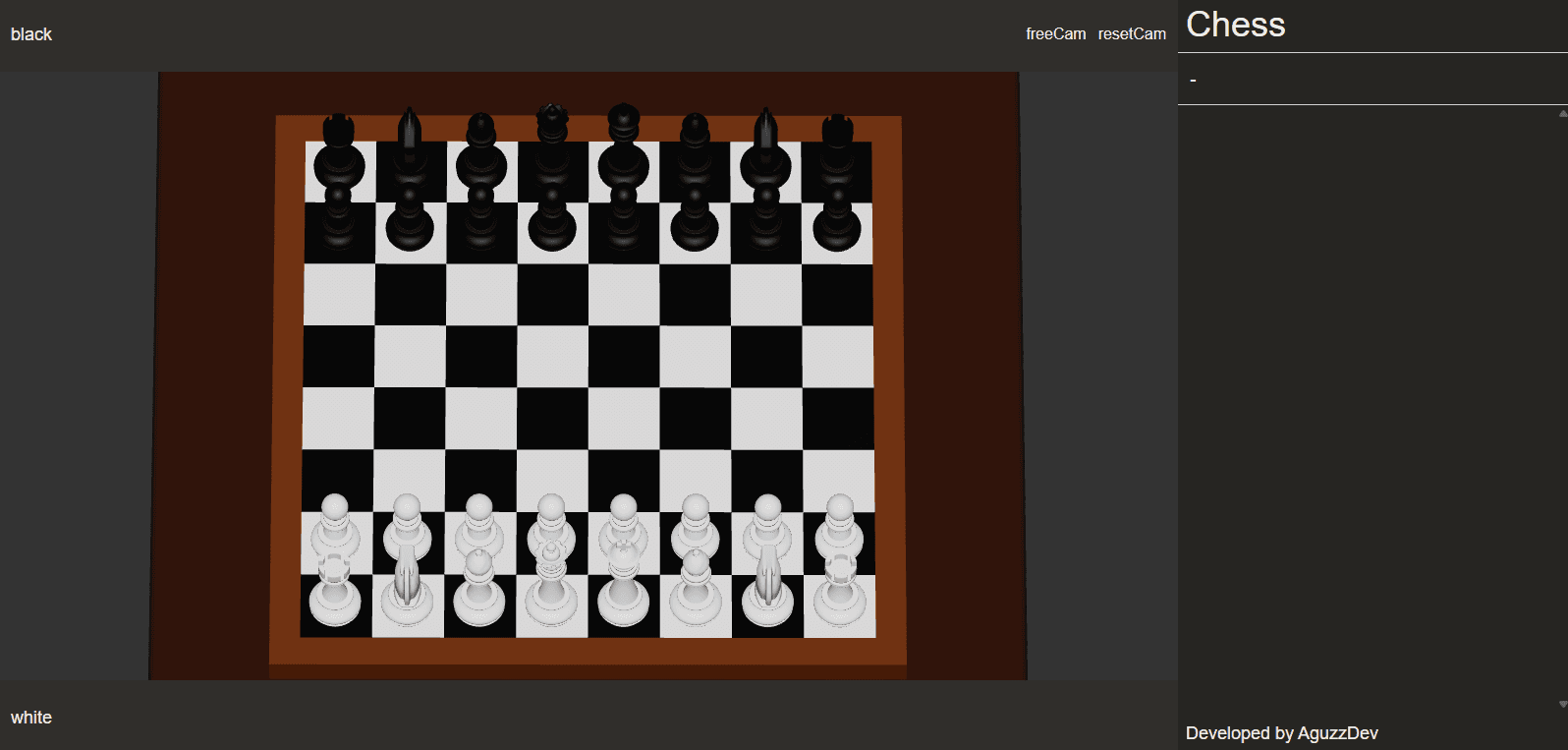Click the scroll up arrow in move list
This screenshot has height=750, width=1568.
click(1562, 114)
